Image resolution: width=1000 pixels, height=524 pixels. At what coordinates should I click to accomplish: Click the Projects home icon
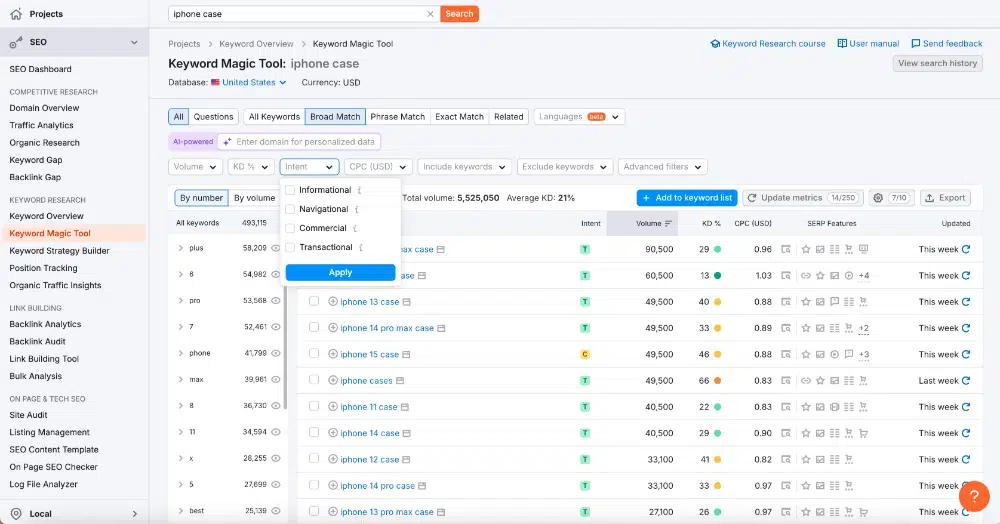16,13
